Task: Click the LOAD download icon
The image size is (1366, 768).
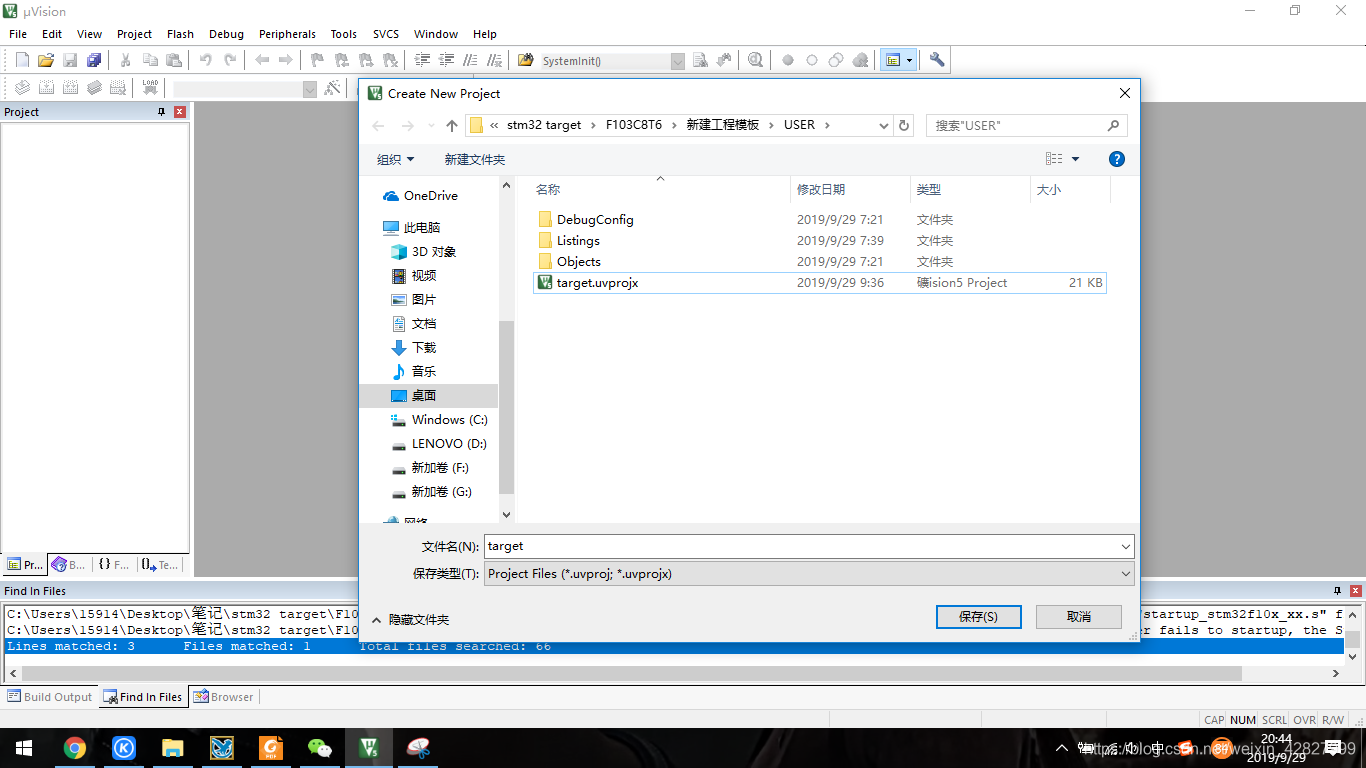Action: coord(150,88)
